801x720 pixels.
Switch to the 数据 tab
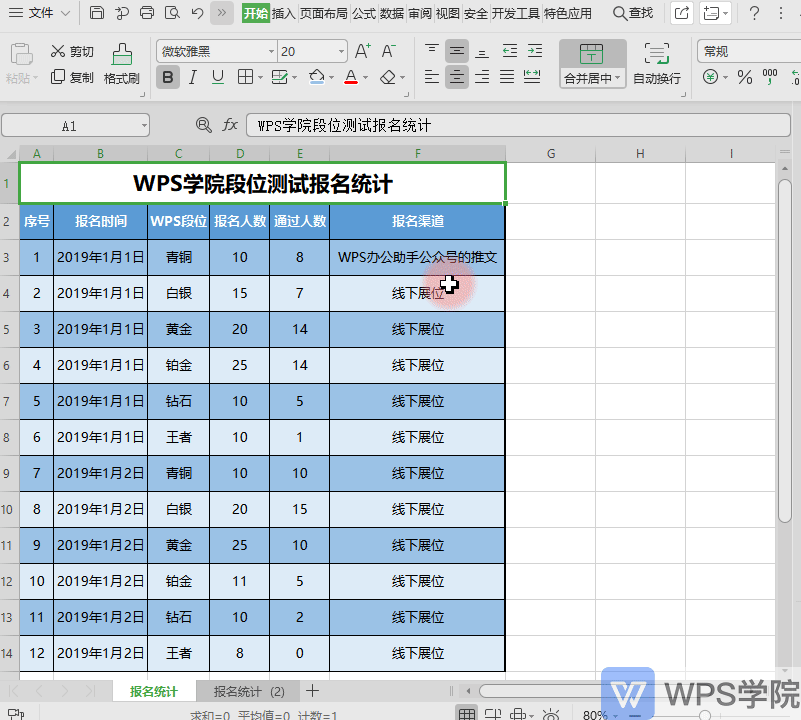(x=392, y=13)
